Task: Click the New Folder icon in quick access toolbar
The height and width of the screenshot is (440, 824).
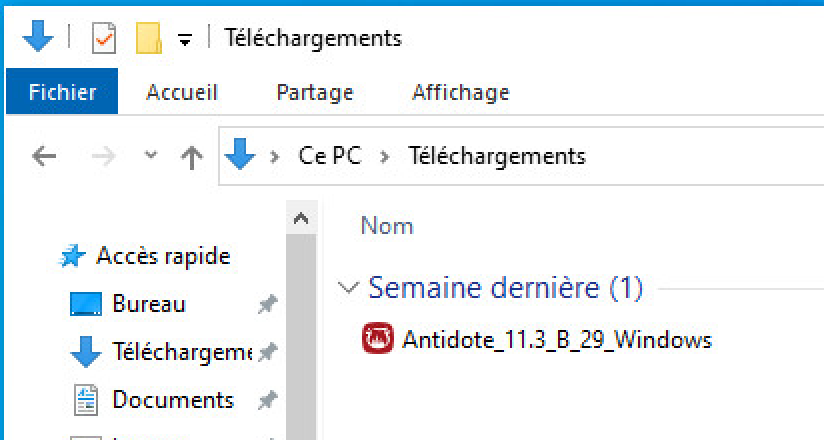Action: (149, 38)
